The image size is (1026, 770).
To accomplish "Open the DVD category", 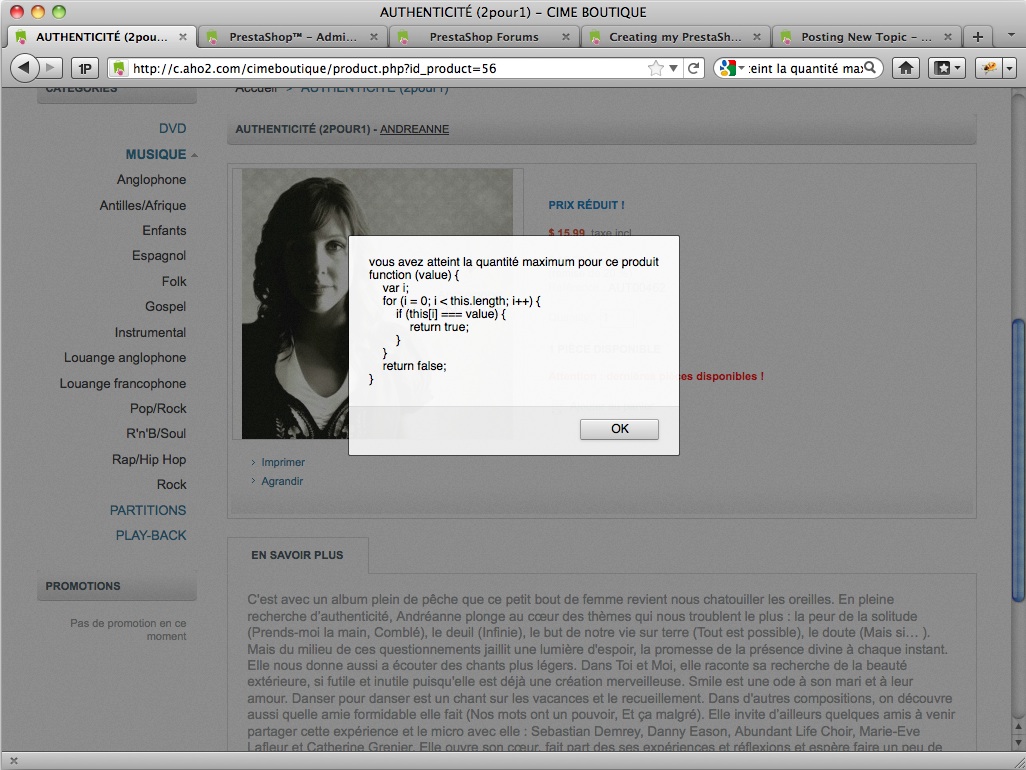I will [x=172, y=128].
